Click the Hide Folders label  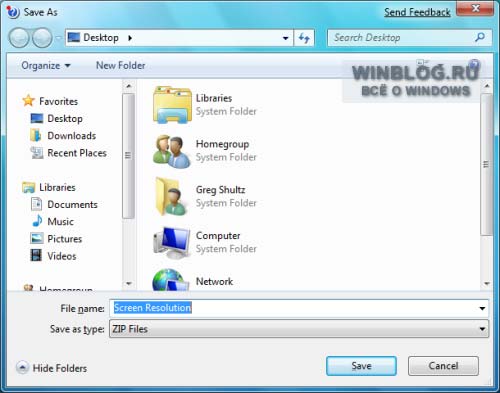click(60, 368)
